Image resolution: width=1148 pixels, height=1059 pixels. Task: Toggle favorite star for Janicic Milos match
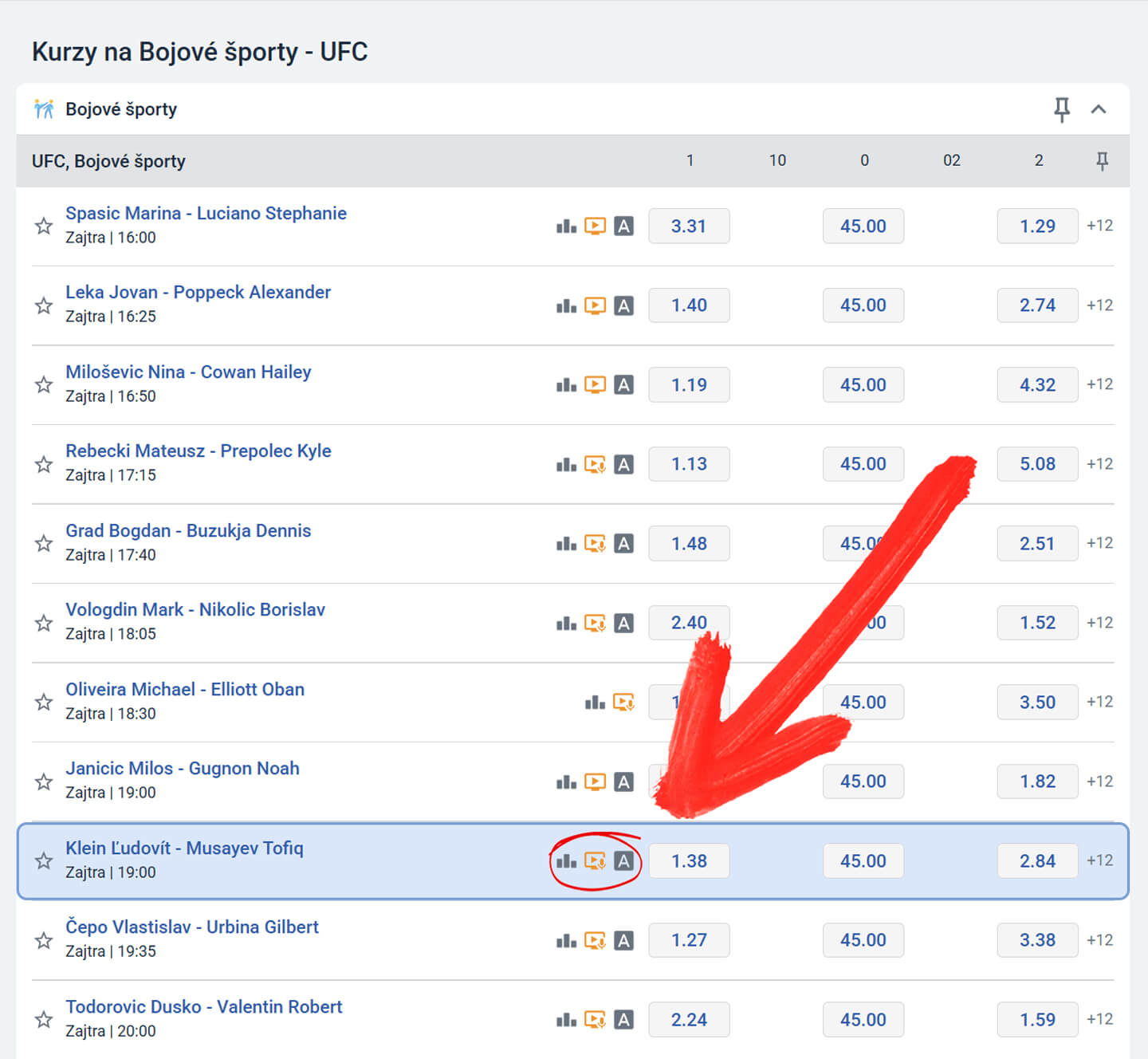coord(44,781)
